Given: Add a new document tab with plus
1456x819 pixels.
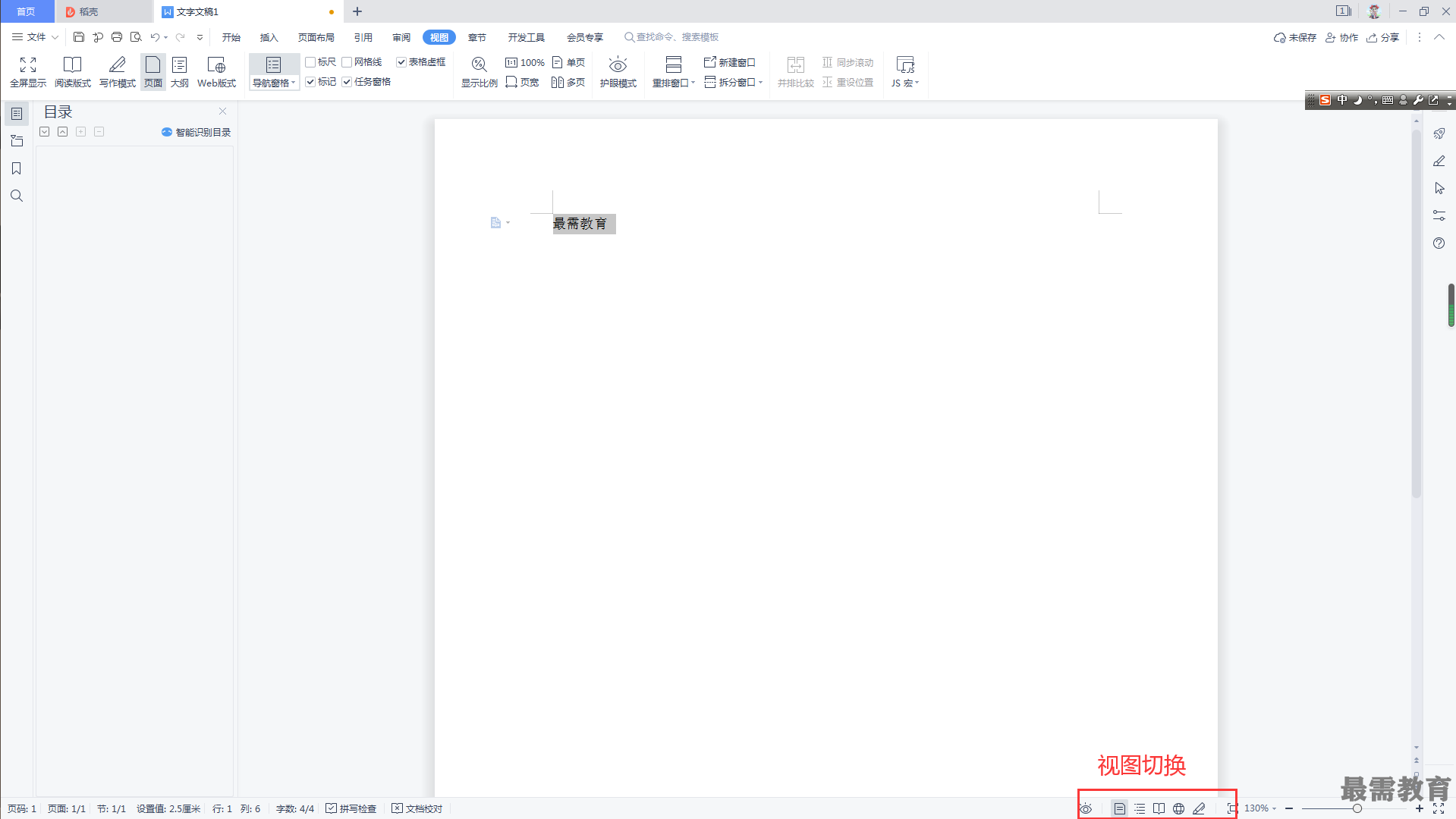Looking at the screenshot, I should pos(357,11).
